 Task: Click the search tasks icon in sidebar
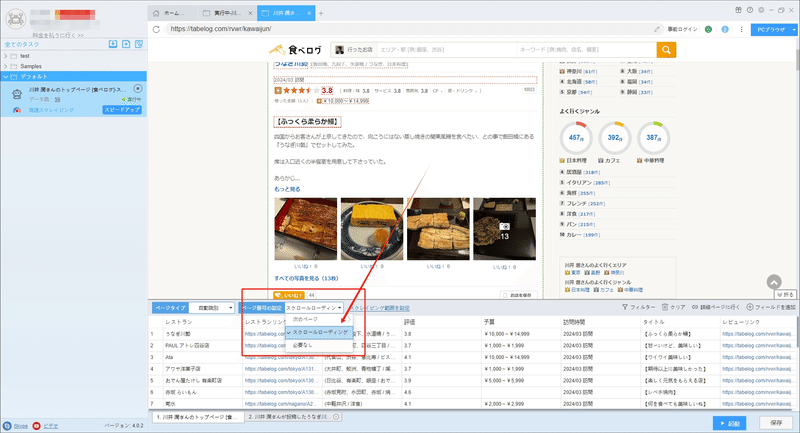pyautogui.click(x=139, y=44)
